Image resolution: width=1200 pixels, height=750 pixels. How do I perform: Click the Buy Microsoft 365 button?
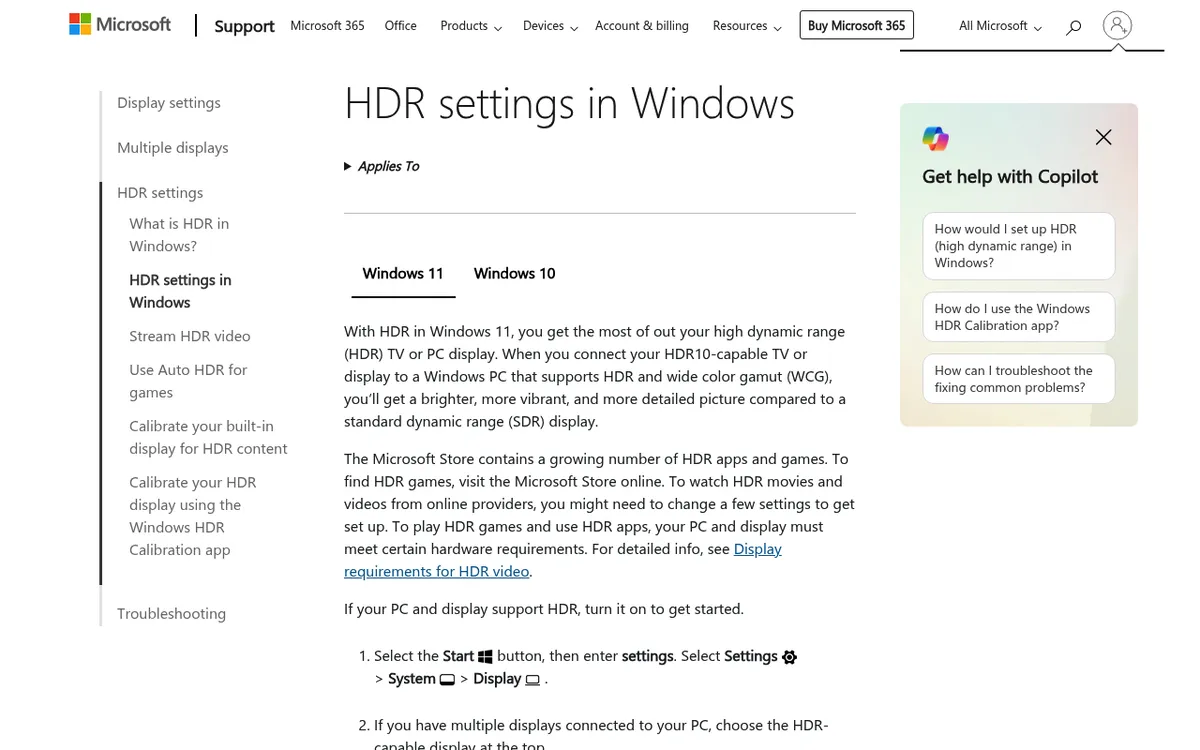pos(857,26)
